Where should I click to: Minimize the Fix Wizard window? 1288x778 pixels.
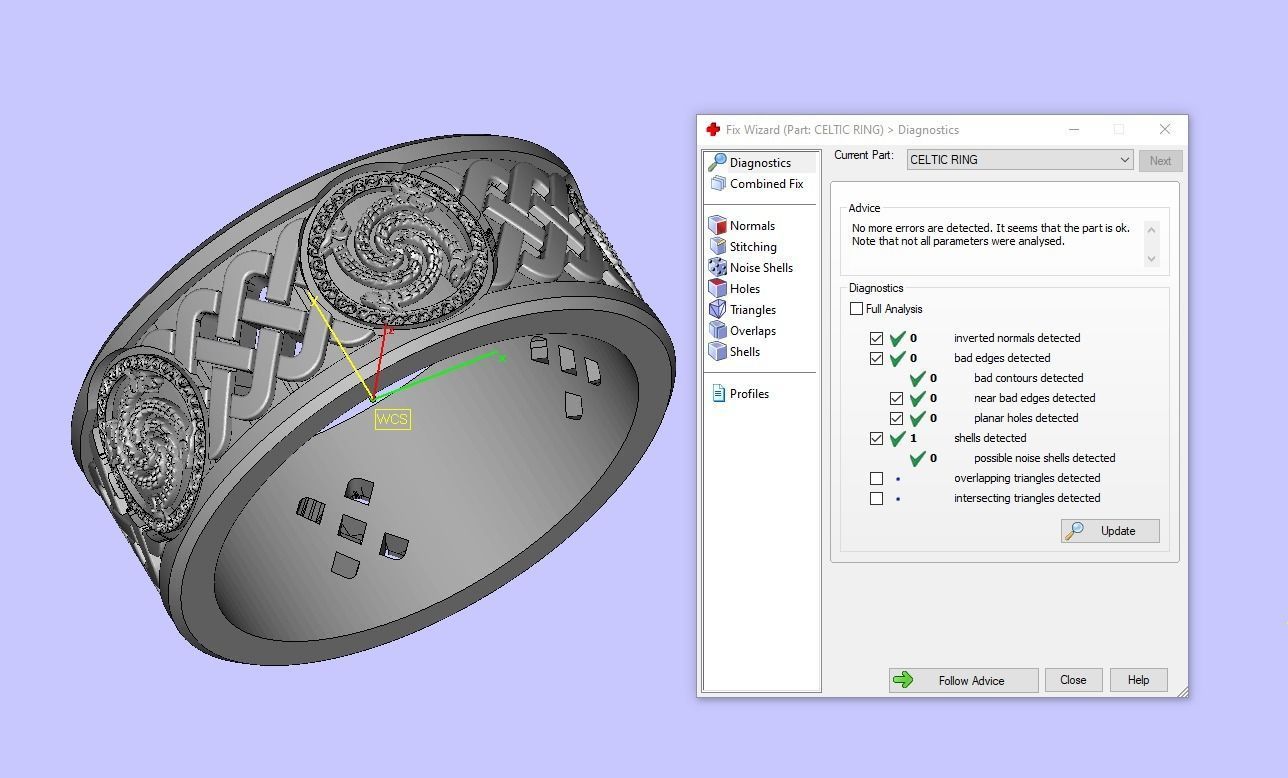[x=1074, y=129]
